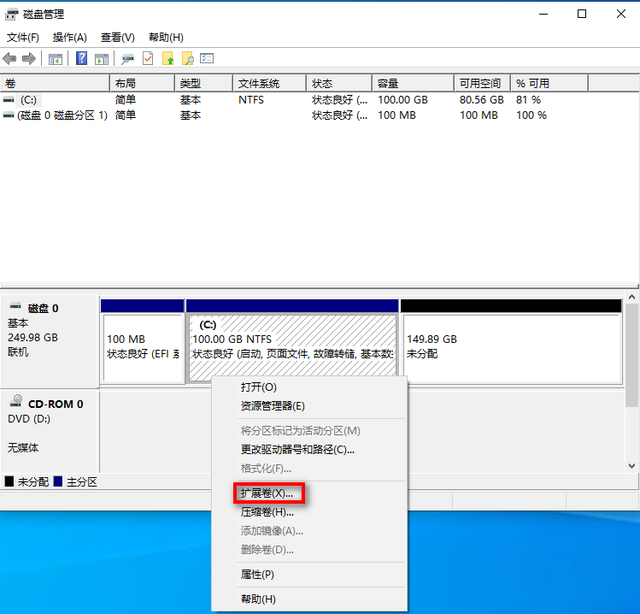Click the 容量 column header
The width and height of the screenshot is (640, 614).
pos(388,83)
